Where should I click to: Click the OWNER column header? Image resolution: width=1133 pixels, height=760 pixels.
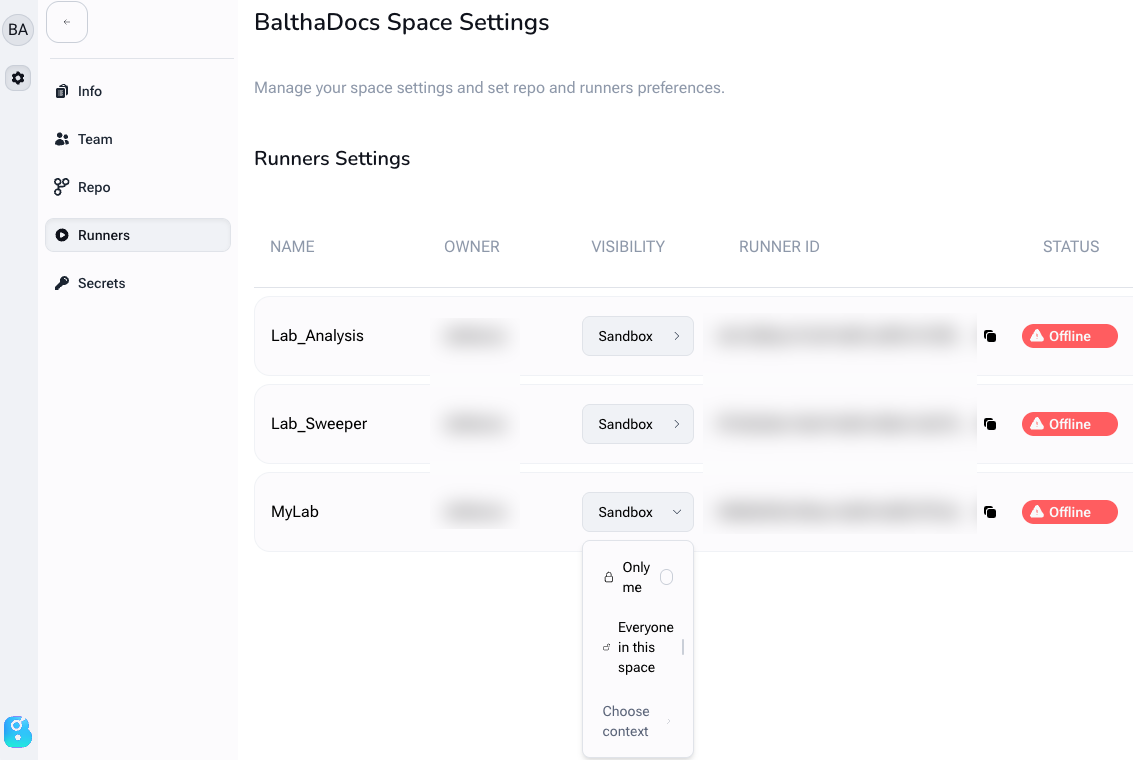(x=472, y=247)
